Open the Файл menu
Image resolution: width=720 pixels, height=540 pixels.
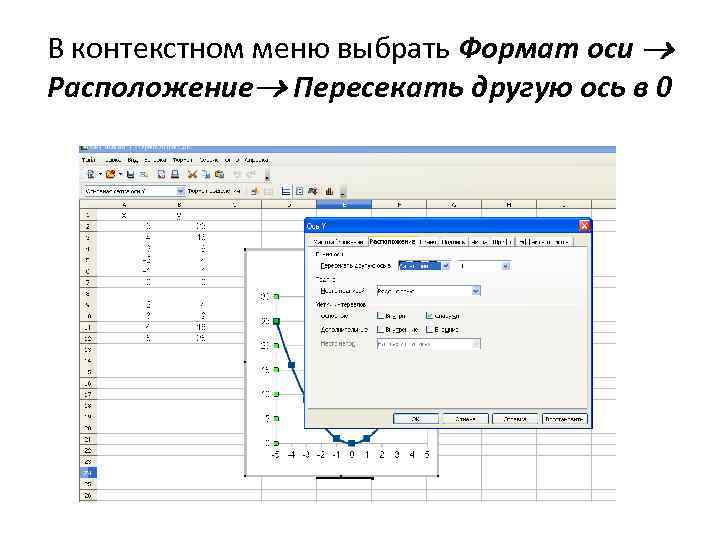coord(89,160)
